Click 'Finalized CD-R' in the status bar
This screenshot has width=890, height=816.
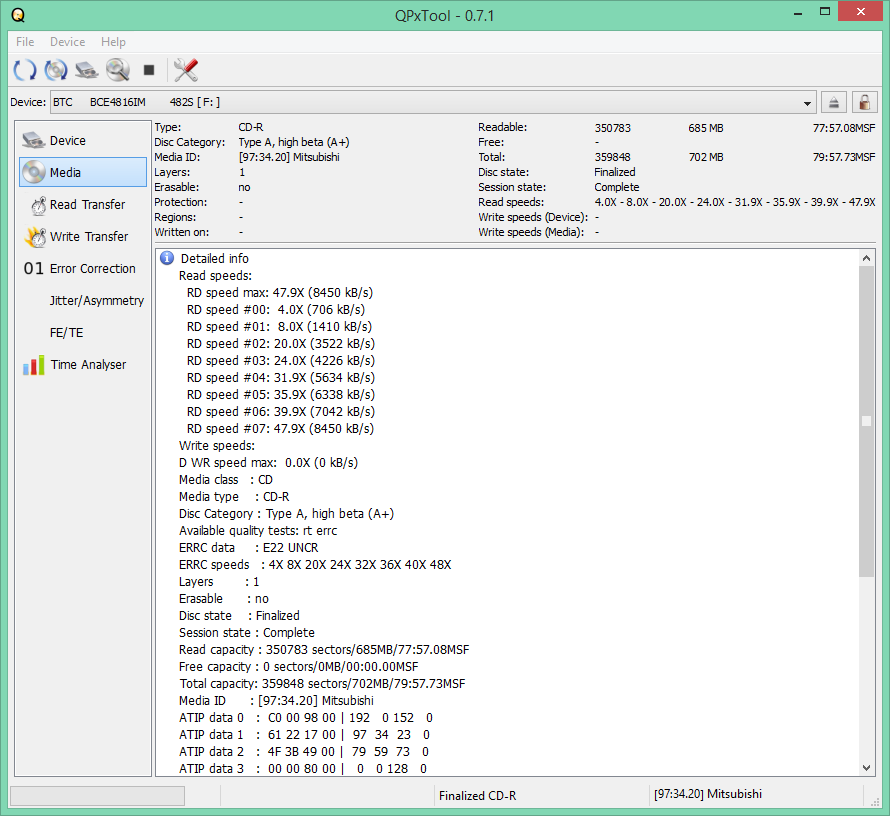tap(477, 796)
